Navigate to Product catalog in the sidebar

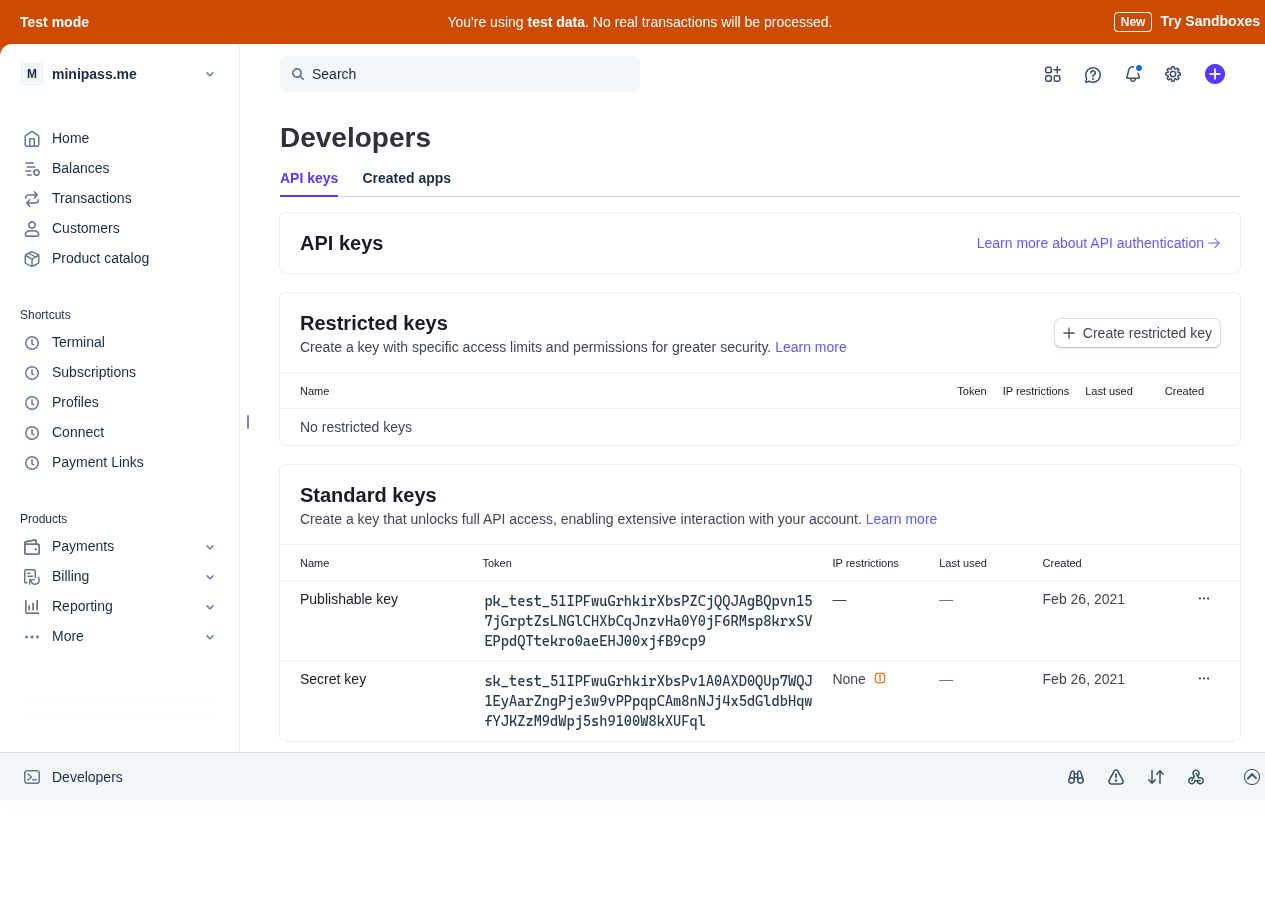pos(100,258)
